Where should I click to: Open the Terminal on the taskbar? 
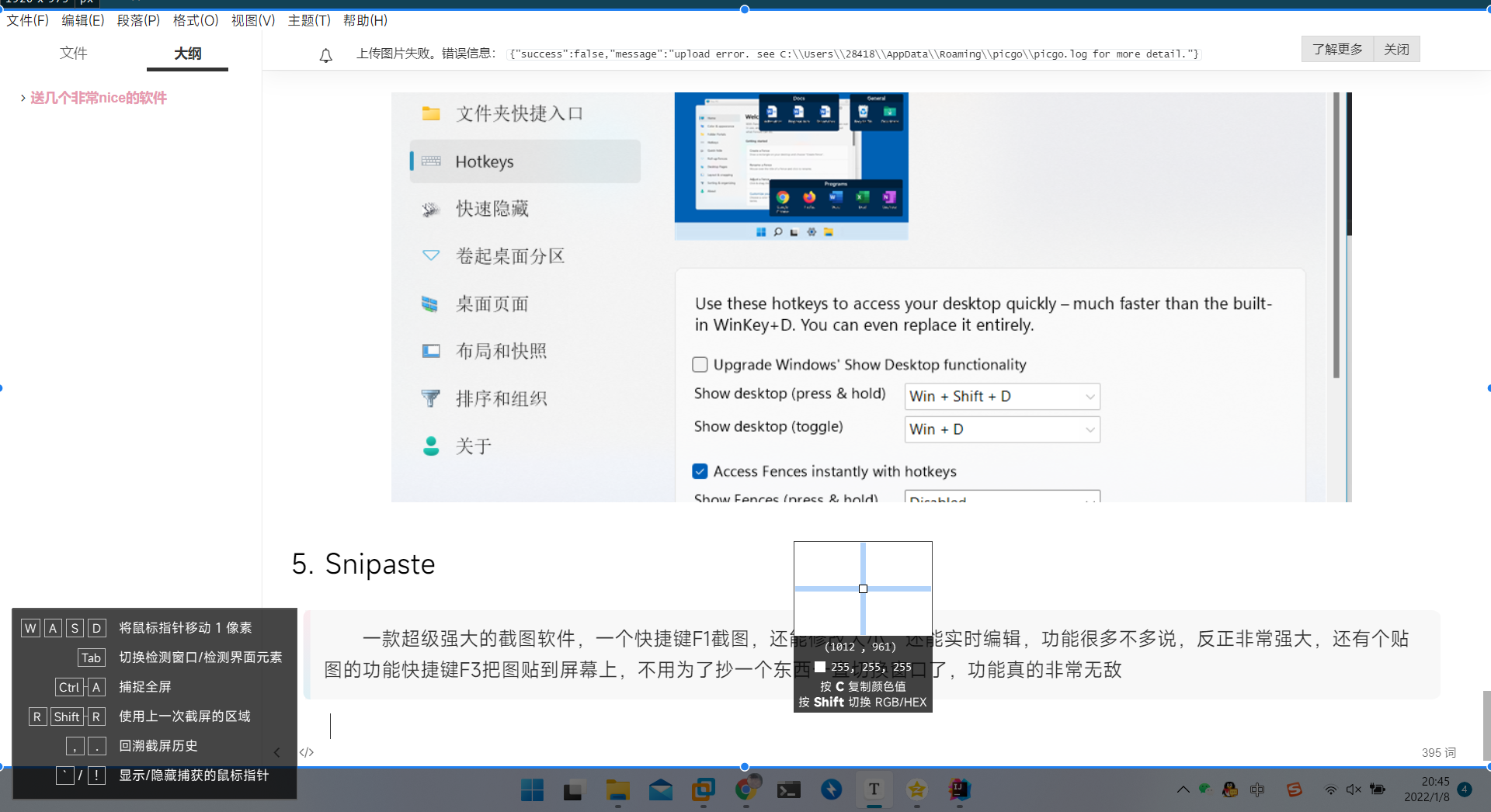coord(789,790)
